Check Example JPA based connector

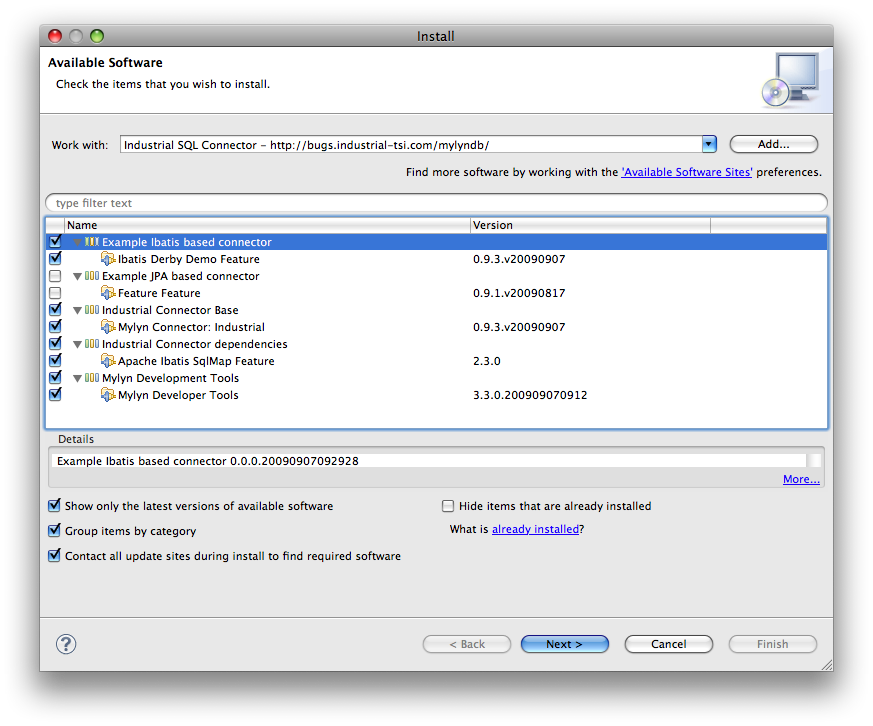click(x=55, y=276)
